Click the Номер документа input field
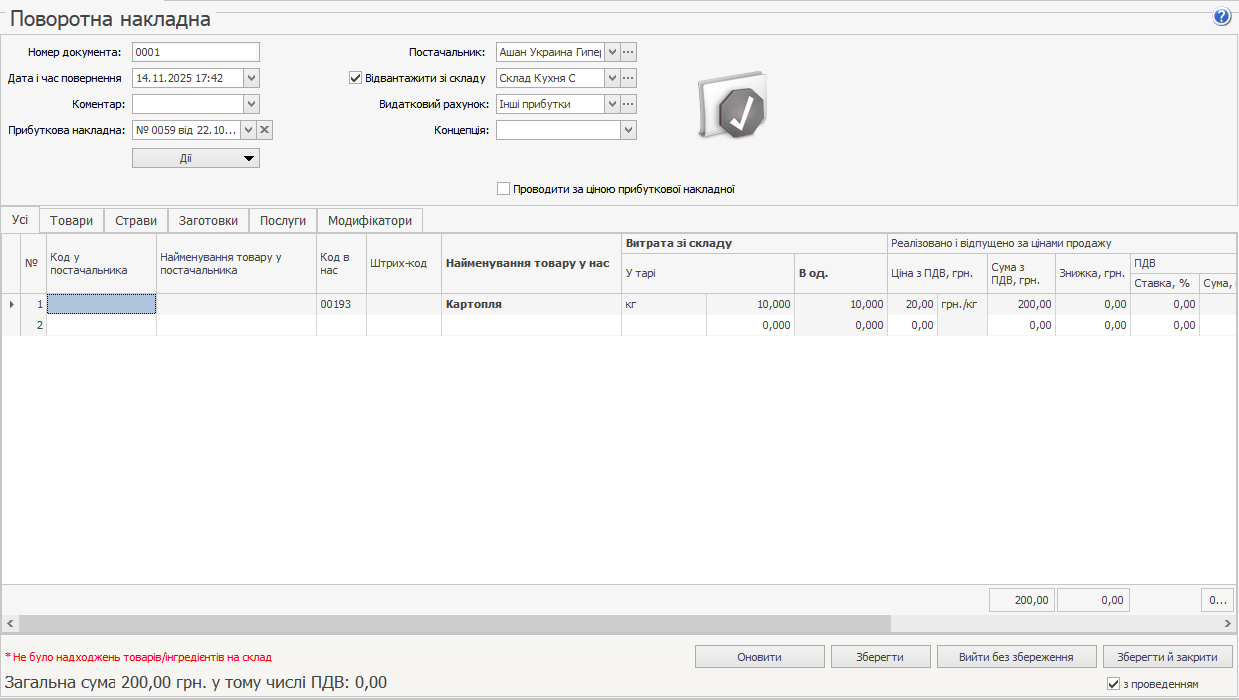 click(x=195, y=52)
